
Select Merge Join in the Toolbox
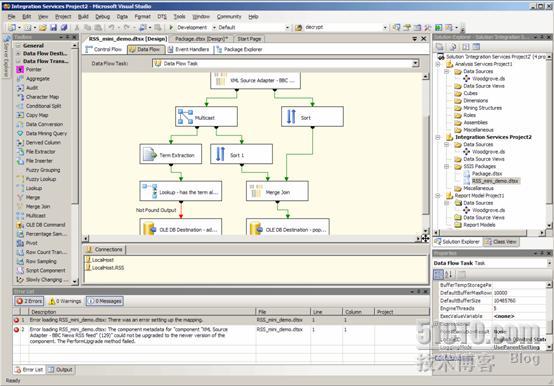point(38,207)
